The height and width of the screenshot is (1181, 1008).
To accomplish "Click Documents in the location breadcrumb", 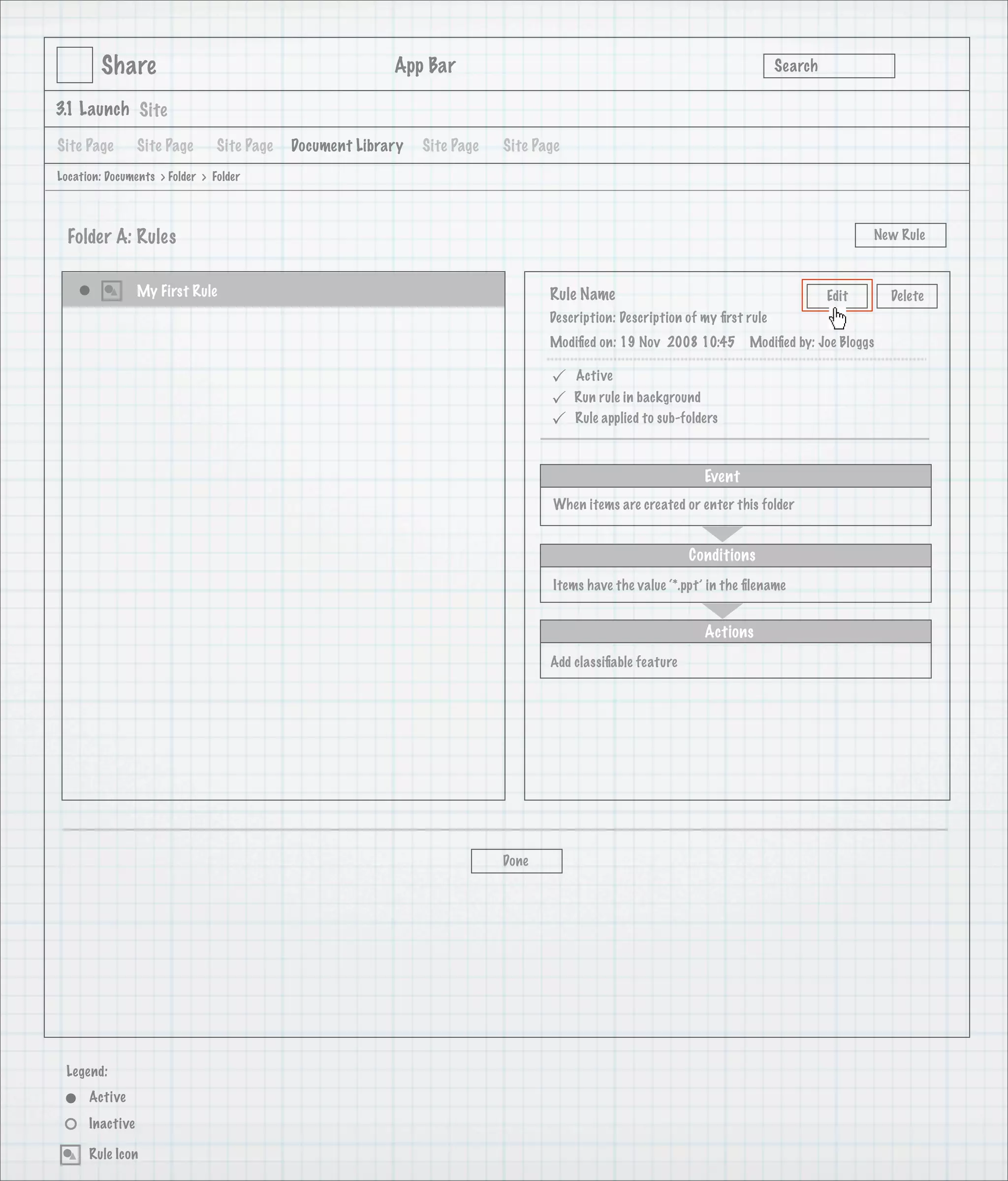I will (x=129, y=177).
